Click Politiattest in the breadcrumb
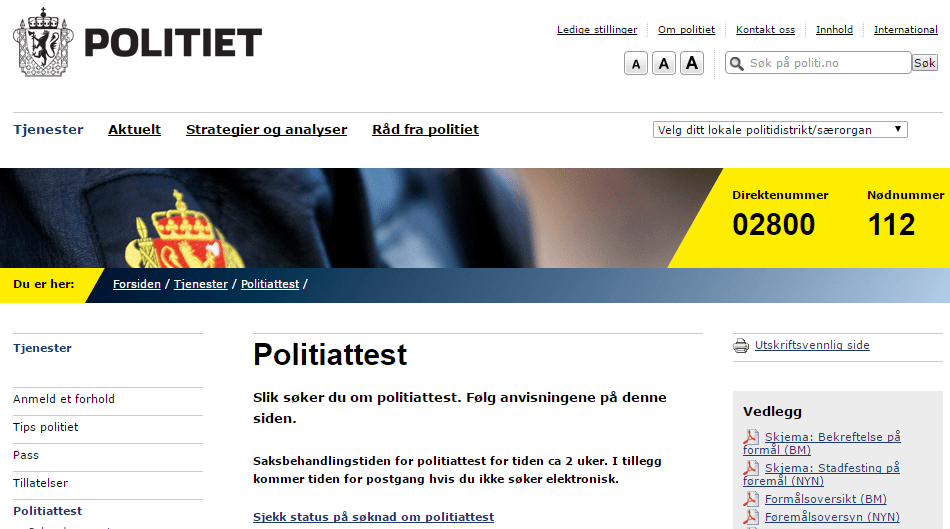The height and width of the screenshot is (529, 950). (270, 284)
